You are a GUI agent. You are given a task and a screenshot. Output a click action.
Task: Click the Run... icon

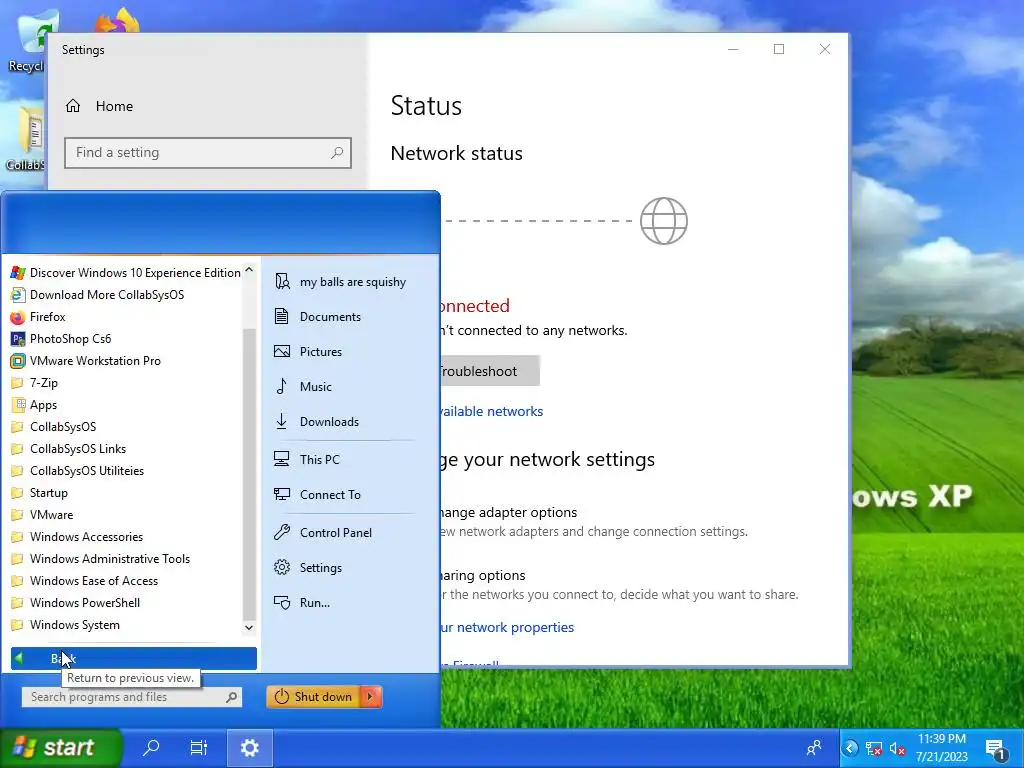(281, 603)
